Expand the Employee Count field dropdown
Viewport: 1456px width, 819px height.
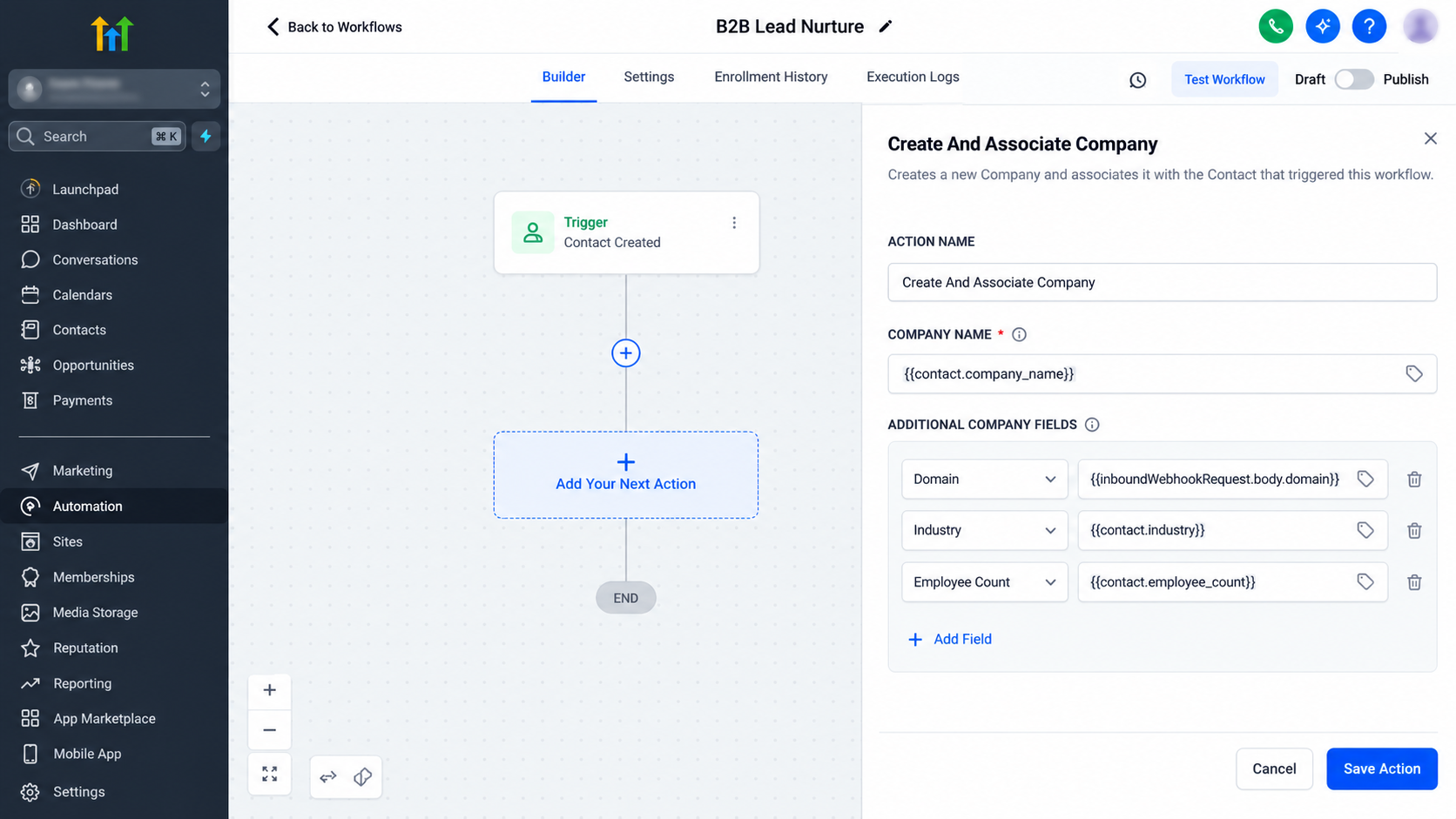984,581
